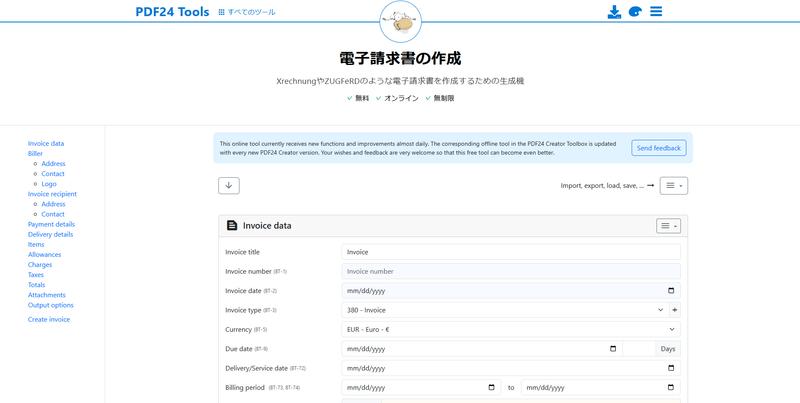Viewport: 800px width, 403px height.
Task: Click the 無料 feature label
Action: pyautogui.click(x=362, y=98)
